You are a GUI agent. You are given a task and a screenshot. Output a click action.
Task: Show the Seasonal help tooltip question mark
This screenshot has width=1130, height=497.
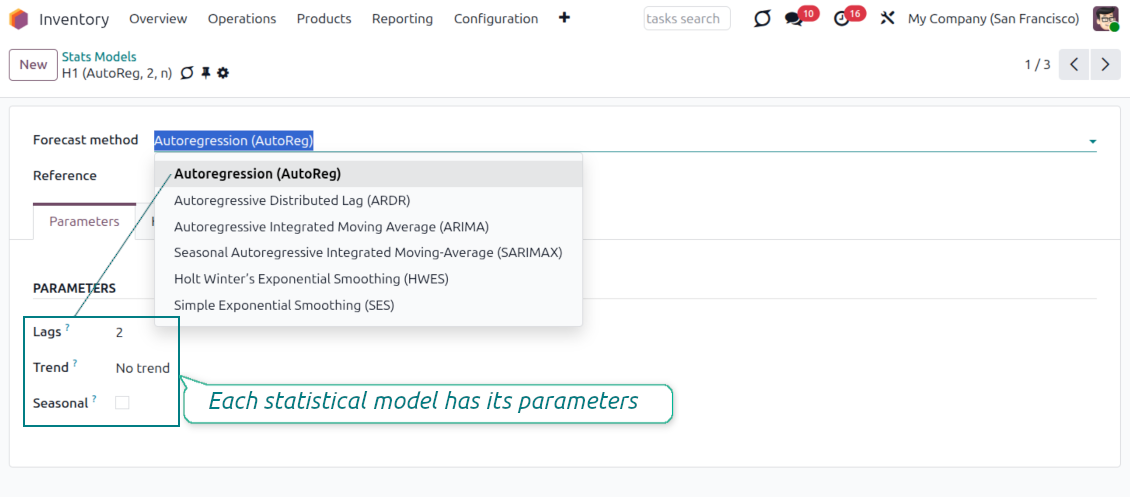point(94,398)
